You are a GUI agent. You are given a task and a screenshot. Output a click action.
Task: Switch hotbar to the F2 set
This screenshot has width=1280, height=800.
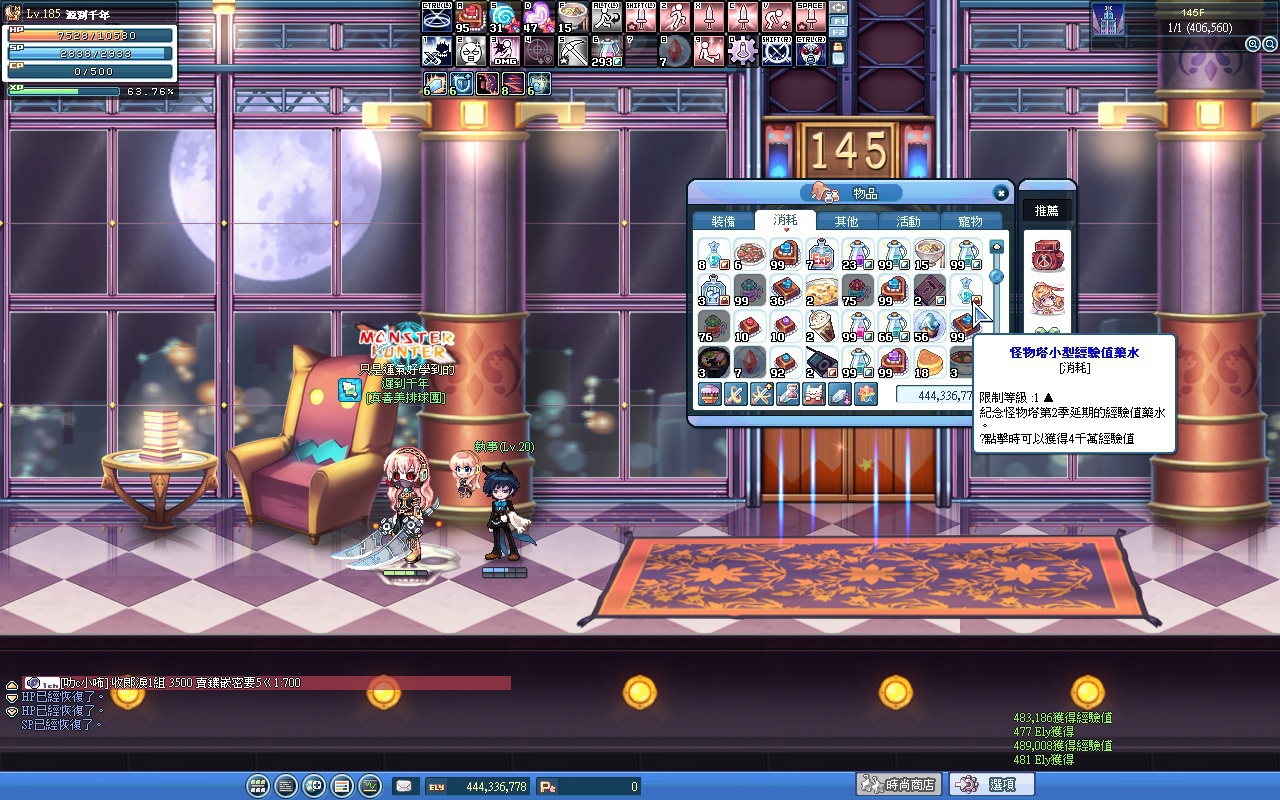838,34
